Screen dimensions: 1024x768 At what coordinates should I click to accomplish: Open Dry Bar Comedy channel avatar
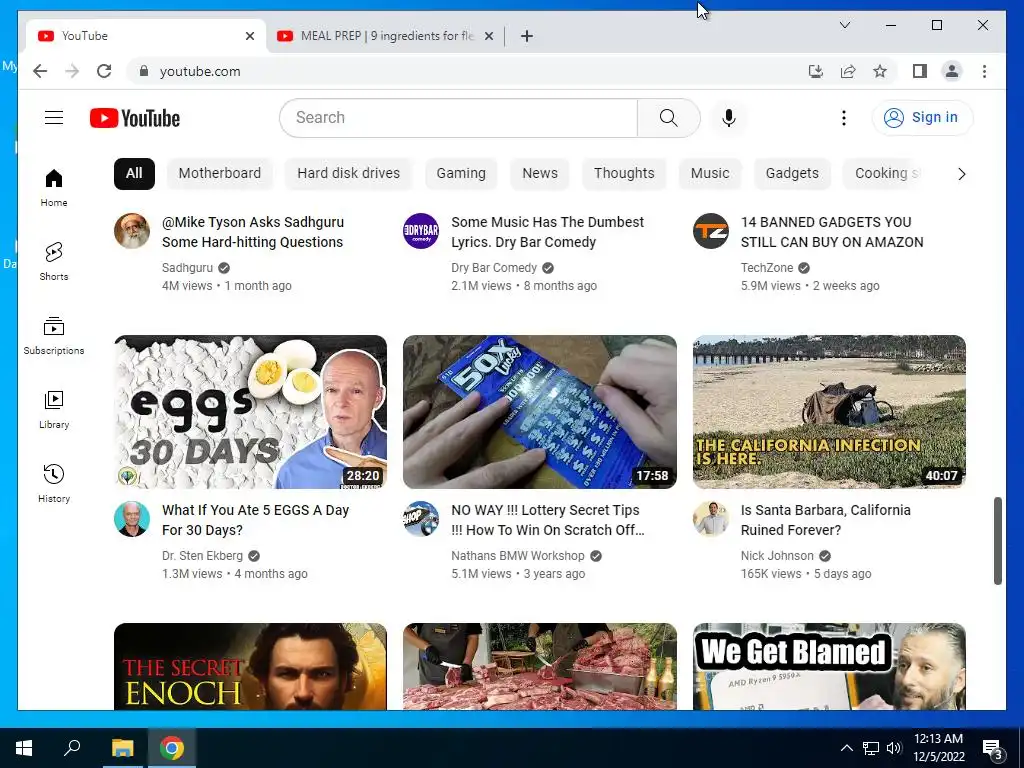421,231
